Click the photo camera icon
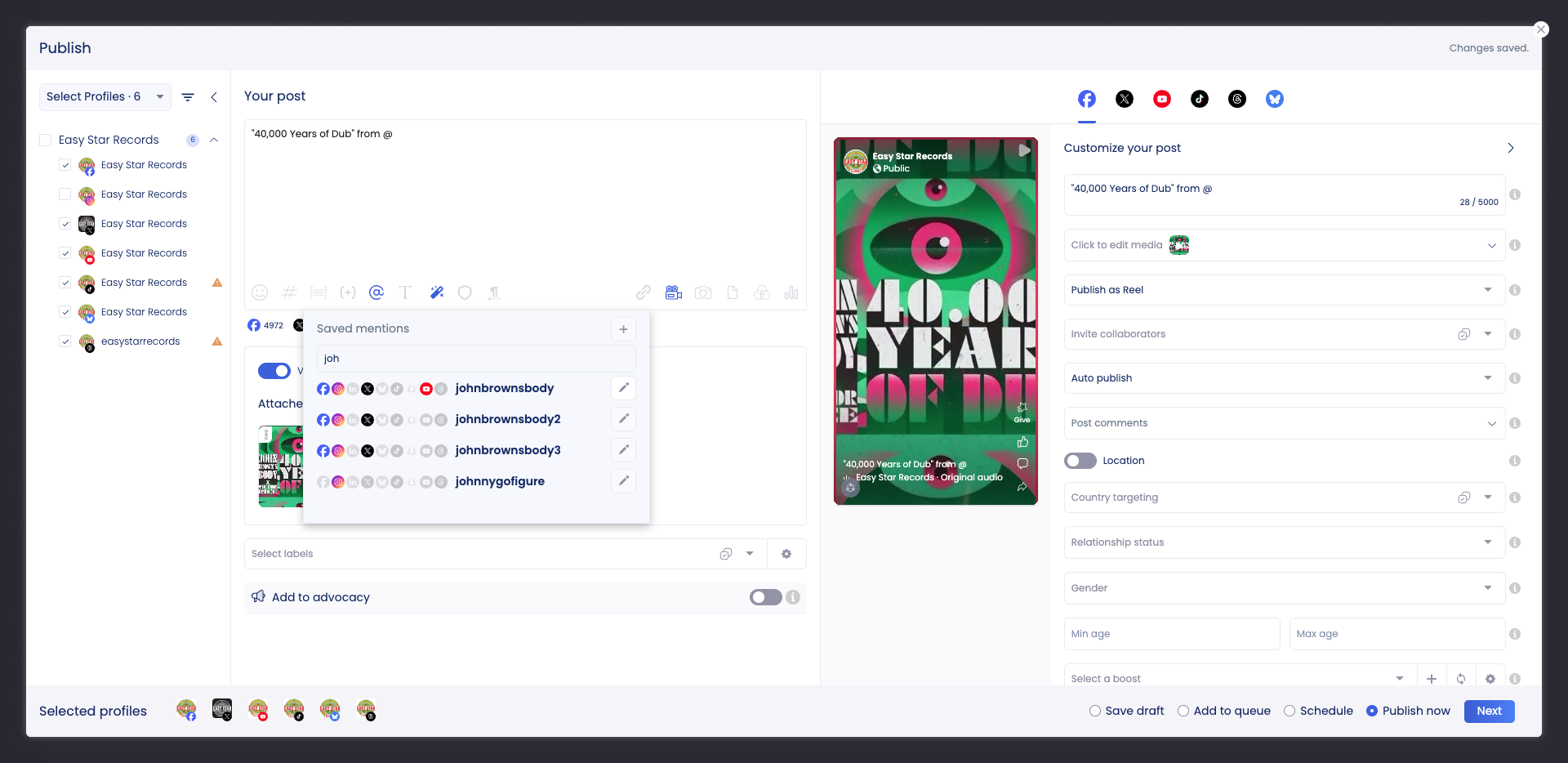Image resolution: width=1568 pixels, height=763 pixels. (x=703, y=292)
